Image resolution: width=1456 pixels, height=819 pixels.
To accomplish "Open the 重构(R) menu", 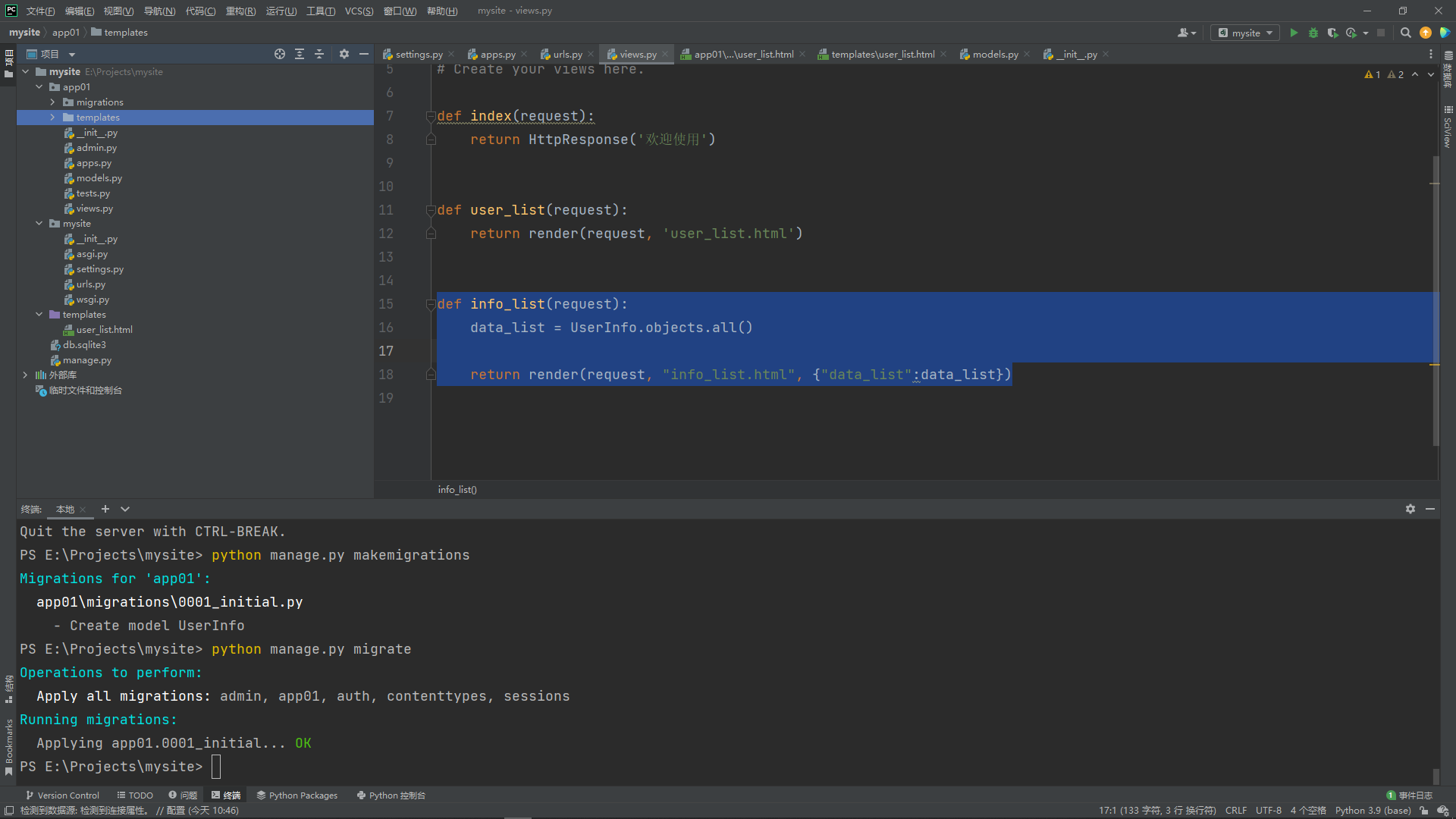I will tap(240, 11).
